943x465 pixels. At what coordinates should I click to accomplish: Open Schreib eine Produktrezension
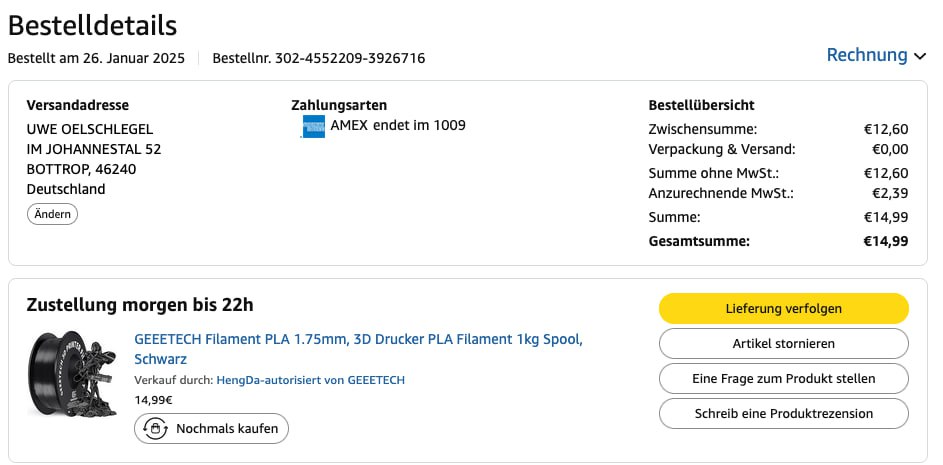click(783, 414)
